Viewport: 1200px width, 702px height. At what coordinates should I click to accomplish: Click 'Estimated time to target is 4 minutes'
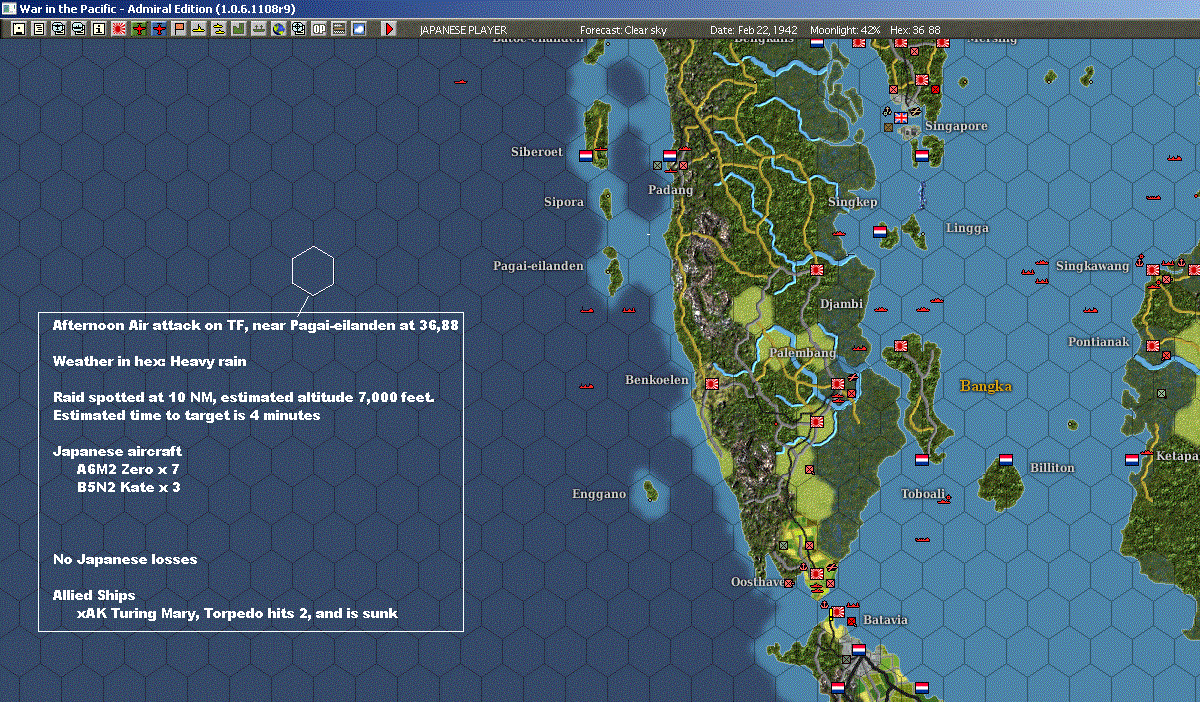(186, 414)
